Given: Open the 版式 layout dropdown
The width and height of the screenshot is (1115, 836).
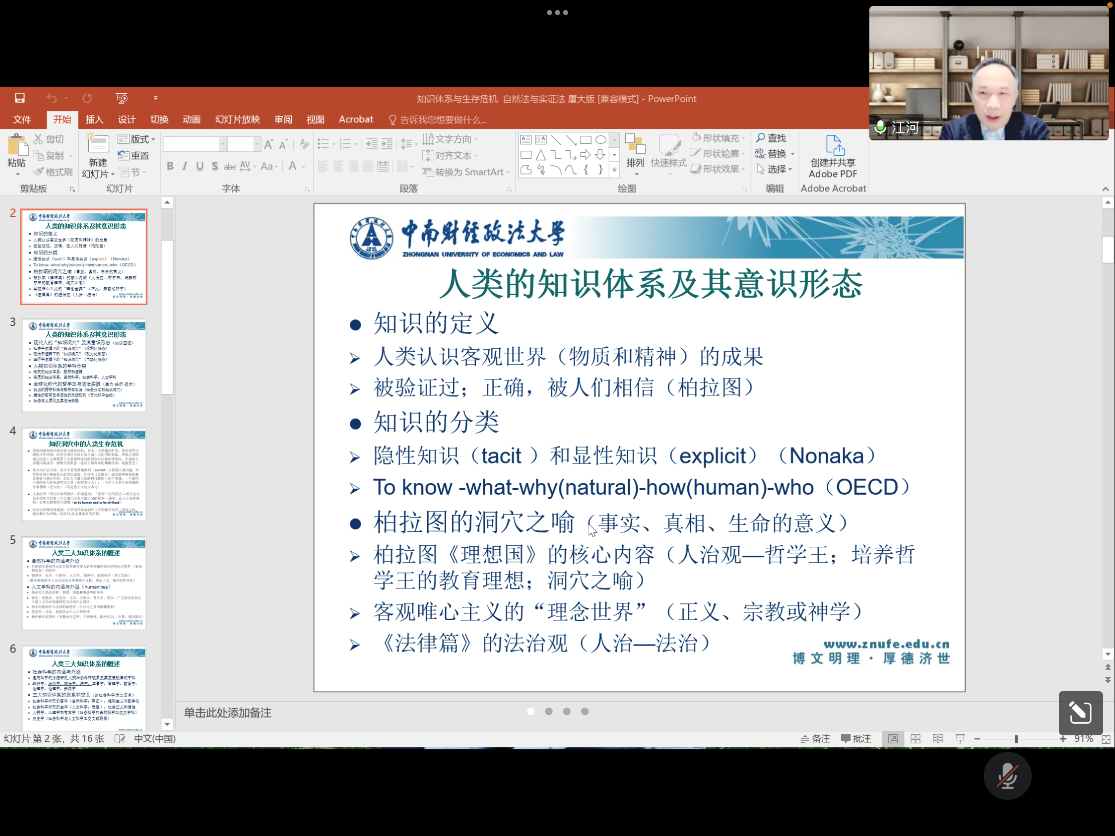Looking at the screenshot, I should 139,139.
